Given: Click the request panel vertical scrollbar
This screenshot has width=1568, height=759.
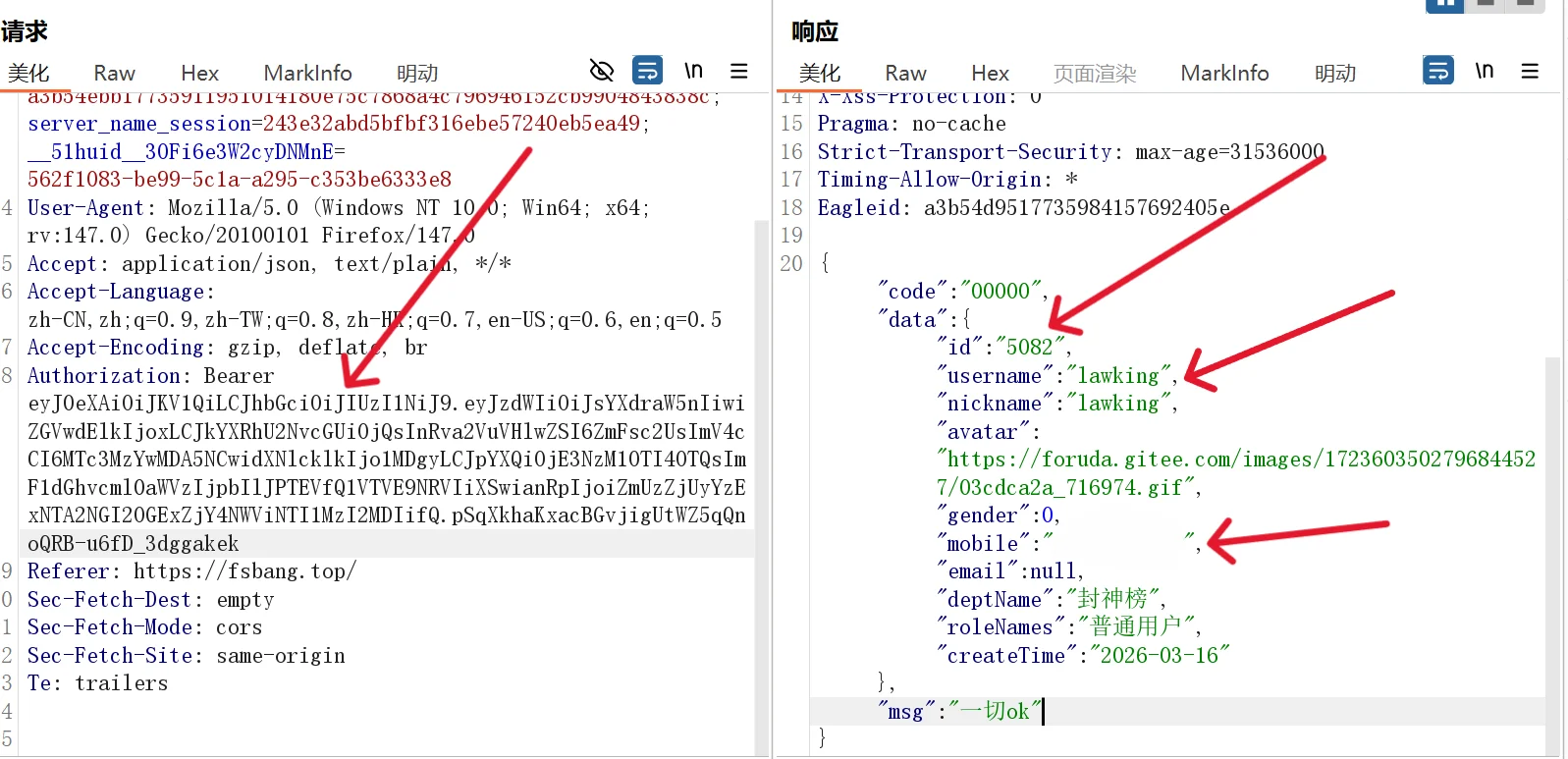Looking at the screenshot, I should [x=761, y=442].
